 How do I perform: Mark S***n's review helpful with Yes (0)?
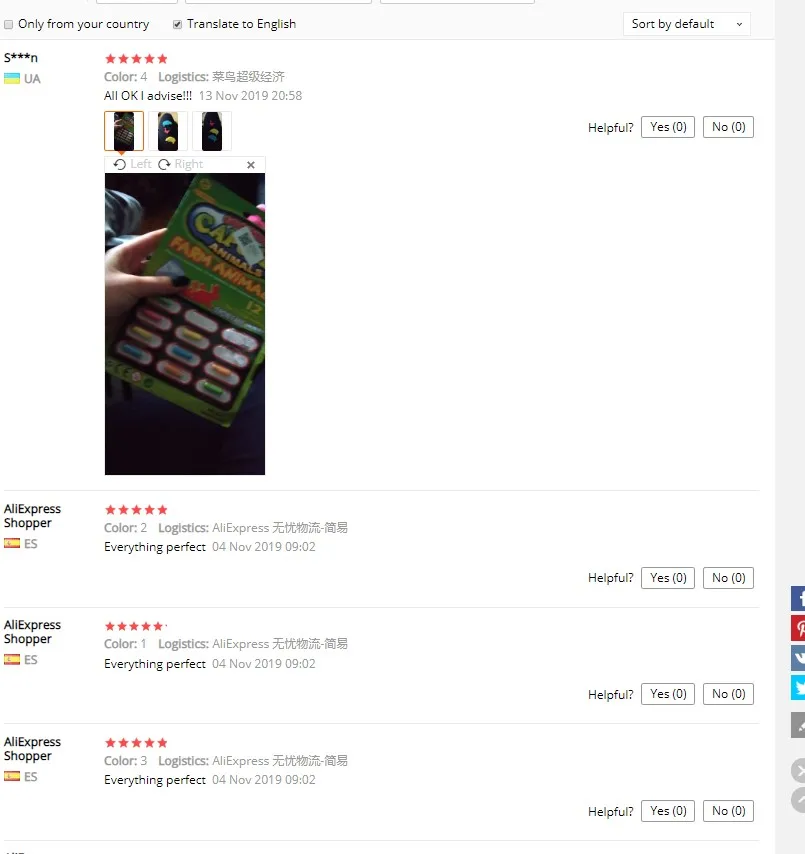(668, 127)
